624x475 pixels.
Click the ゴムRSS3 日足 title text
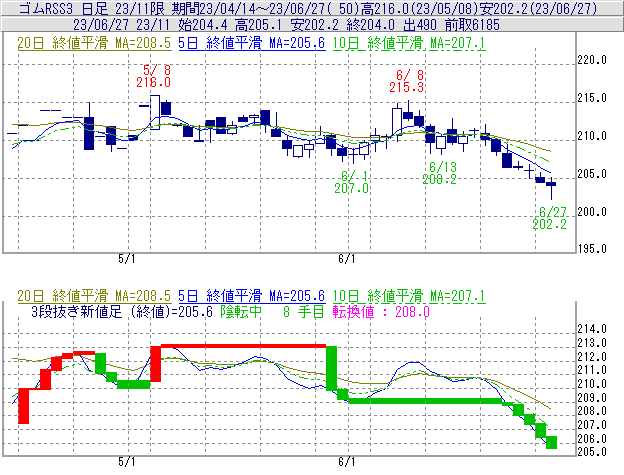(63, 8)
